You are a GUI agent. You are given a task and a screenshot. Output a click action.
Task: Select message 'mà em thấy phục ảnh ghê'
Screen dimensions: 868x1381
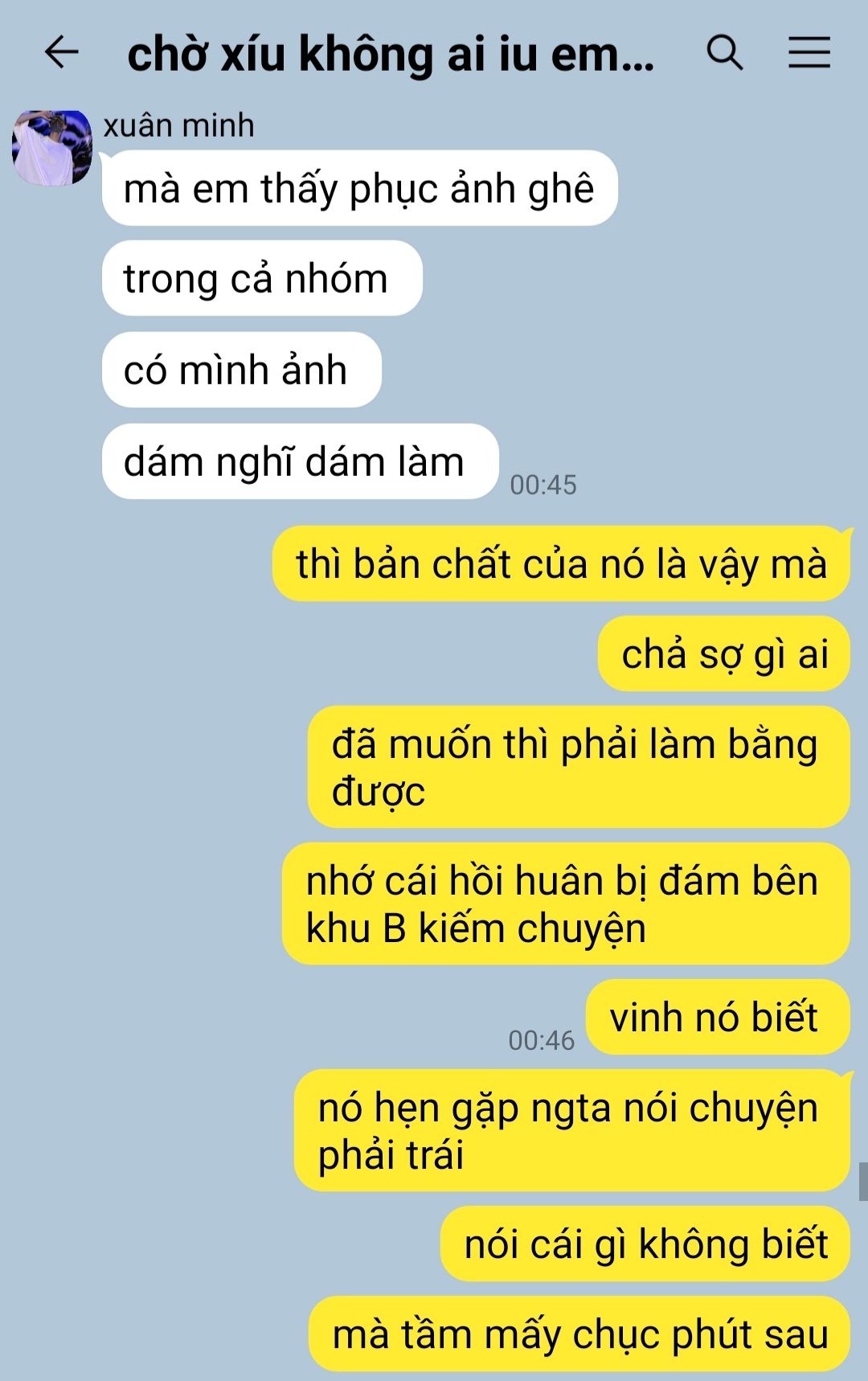point(359,188)
